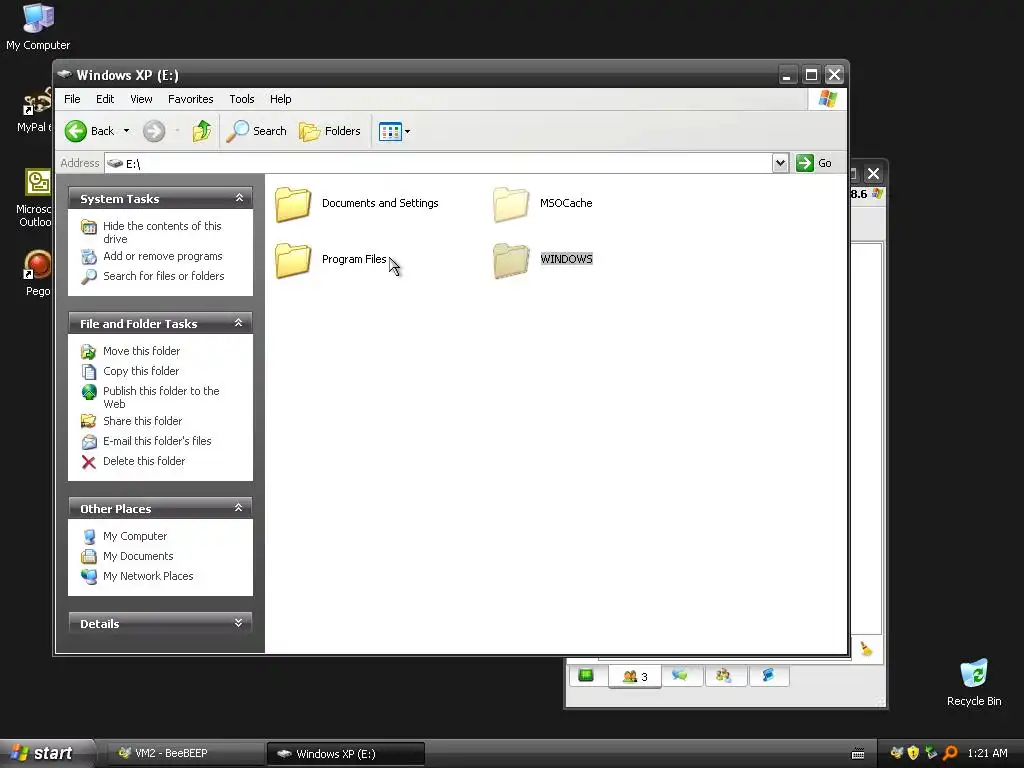Viewport: 1024px width, 768px height.
Task: Click E-mail this folder's files
Action: click(157, 441)
